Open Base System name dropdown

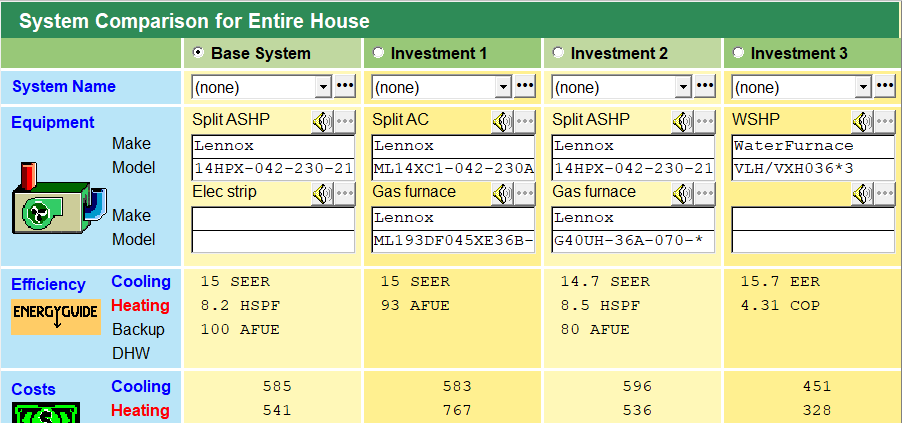tap(324, 87)
